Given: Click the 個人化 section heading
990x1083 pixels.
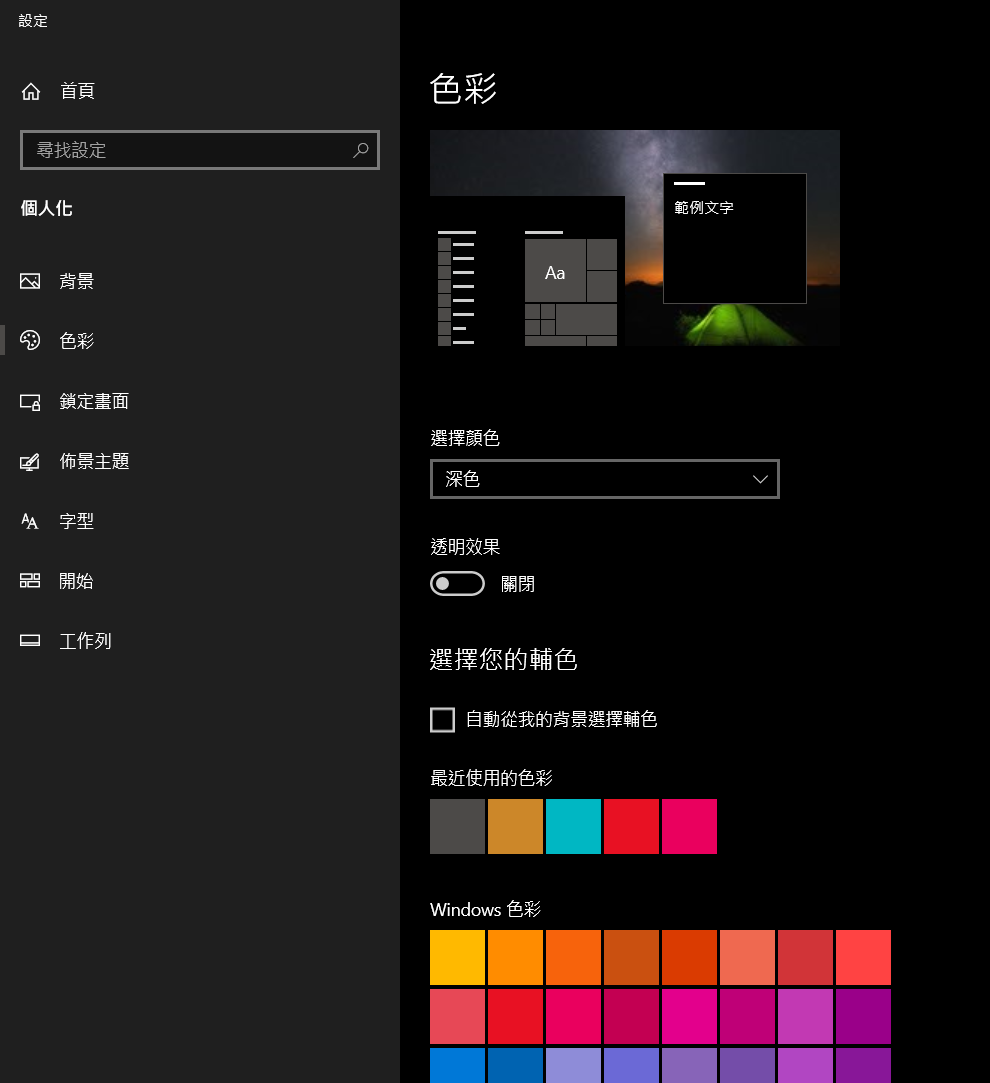Looking at the screenshot, I should [46, 209].
